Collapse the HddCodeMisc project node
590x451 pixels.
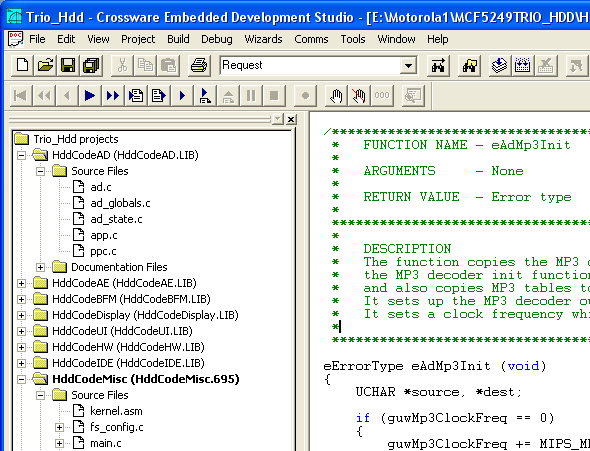pyautogui.click(x=21, y=379)
